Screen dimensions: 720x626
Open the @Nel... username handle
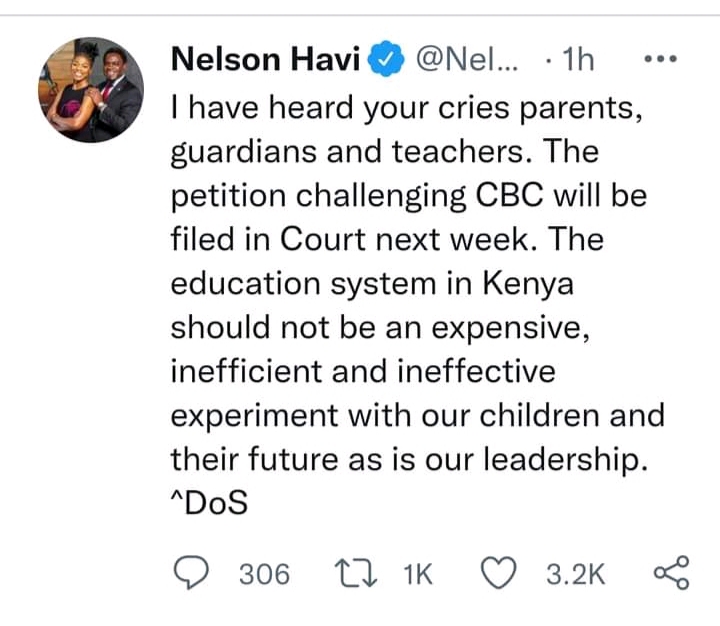(x=467, y=60)
